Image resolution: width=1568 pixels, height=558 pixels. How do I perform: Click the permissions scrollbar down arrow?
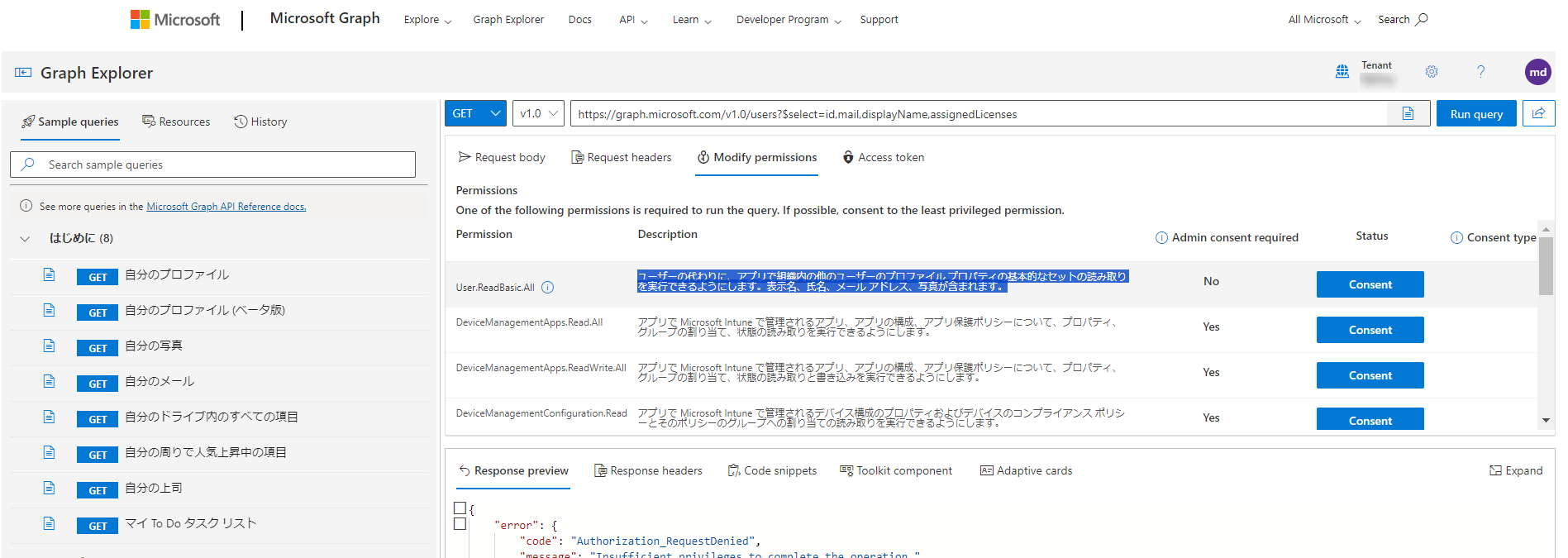point(1546,421)
